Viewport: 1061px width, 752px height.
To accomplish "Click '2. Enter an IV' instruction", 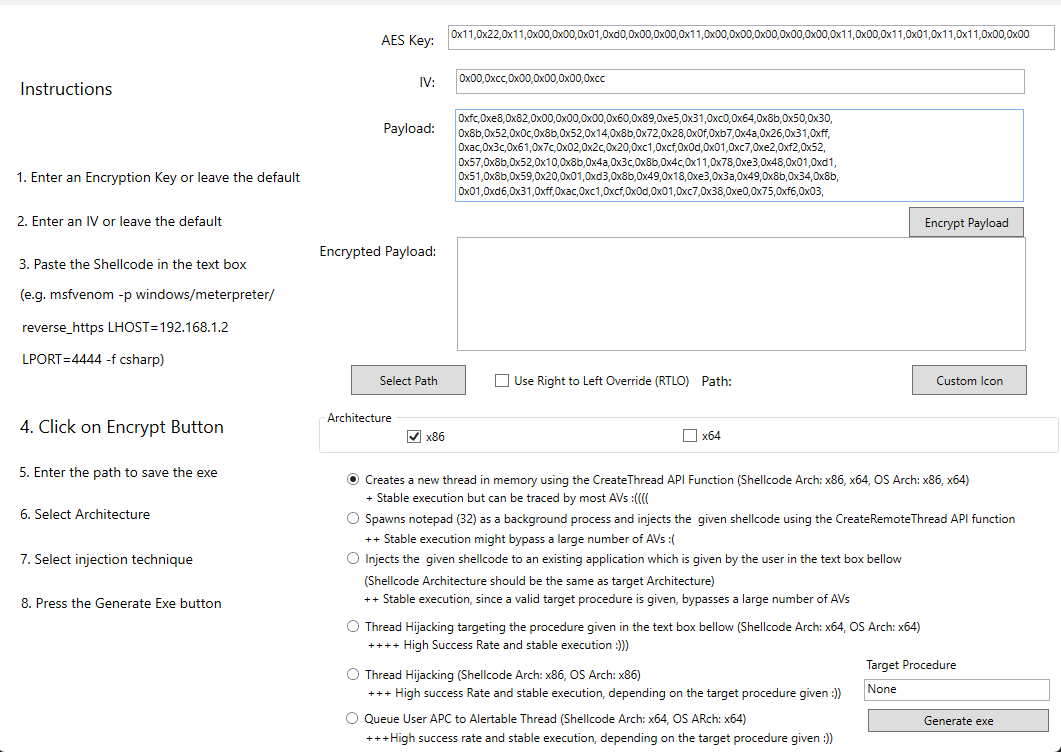I will (120, 221).
